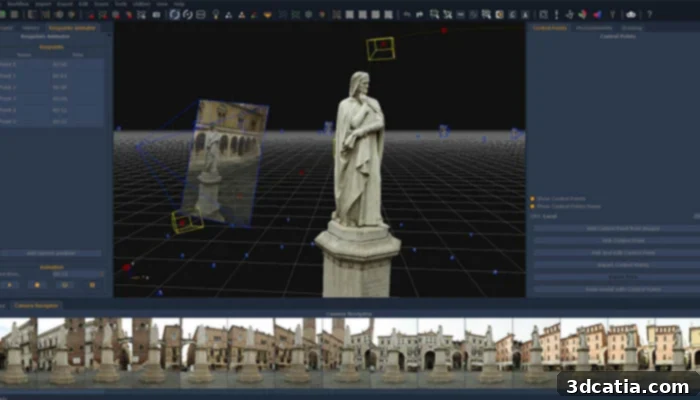Click the orange circle icon among the zoom tools
This screenshot has width=700, height=400.
(x=499, y=15)
